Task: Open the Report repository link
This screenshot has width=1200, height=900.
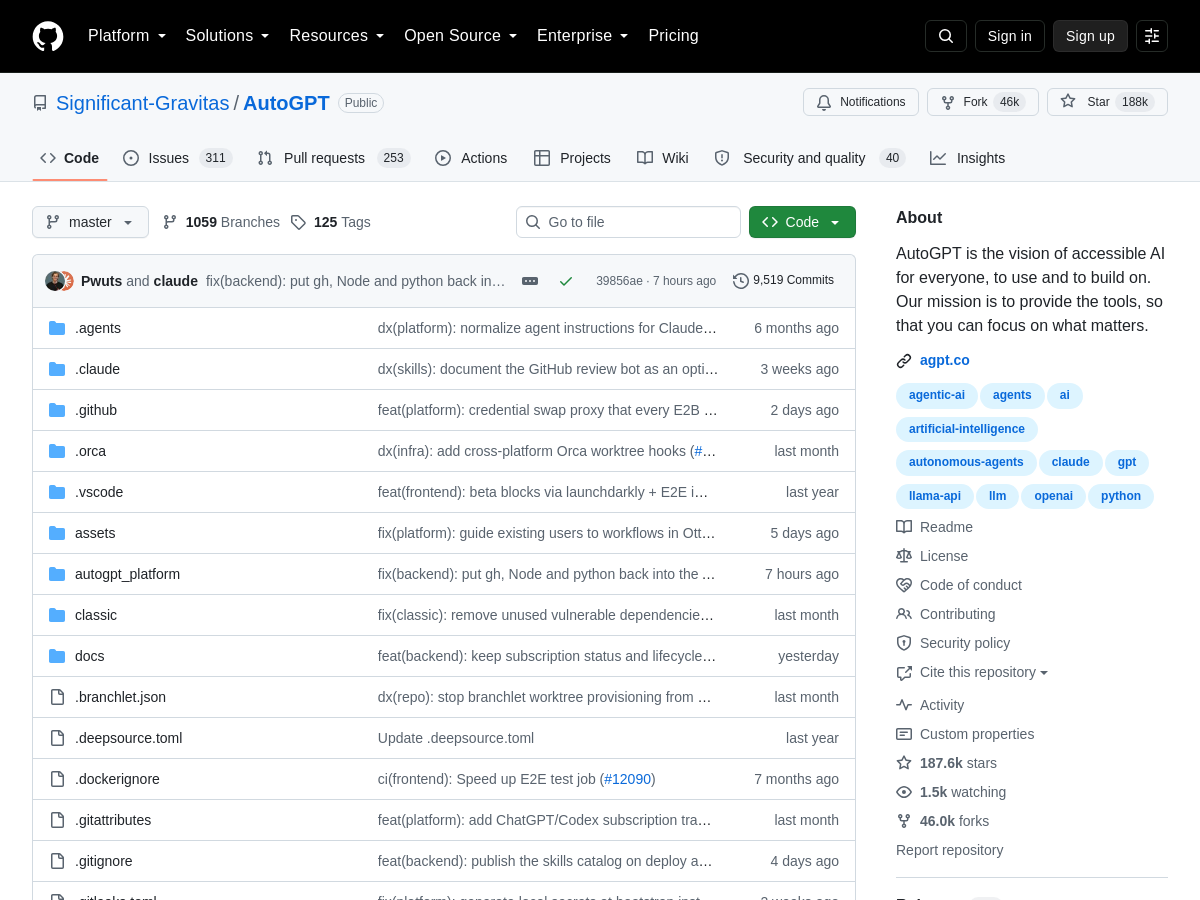Action: pos(949,850)
